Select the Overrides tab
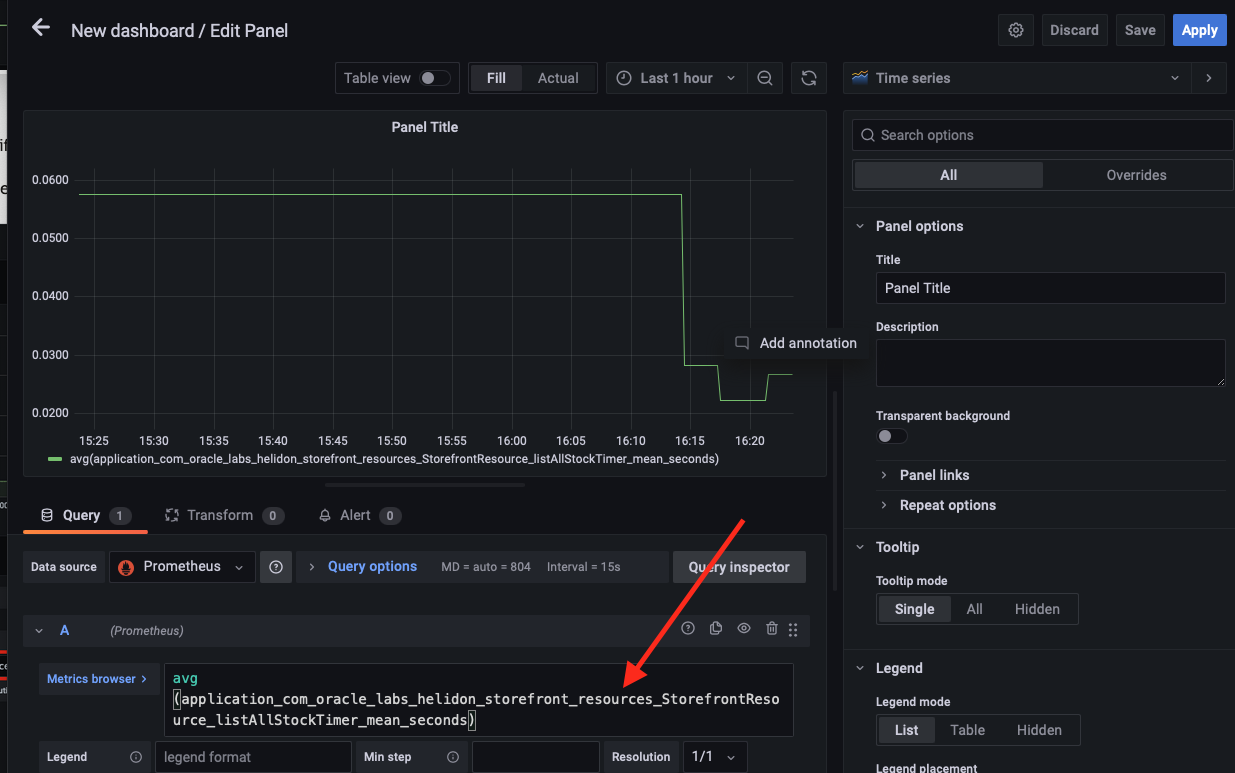Viewport: 1235px width, 773px height. coord(1136,175)
